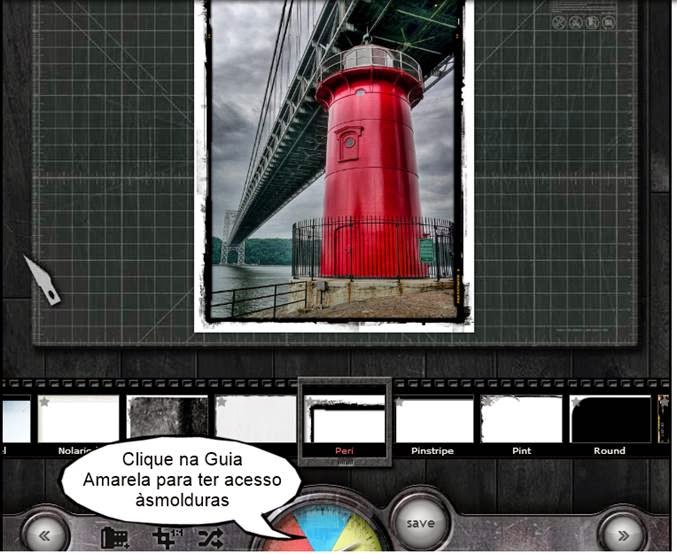The image size is (677, 554).
Task: Favorite star on the Nolaric frame
Action: [x=44, y=402]
